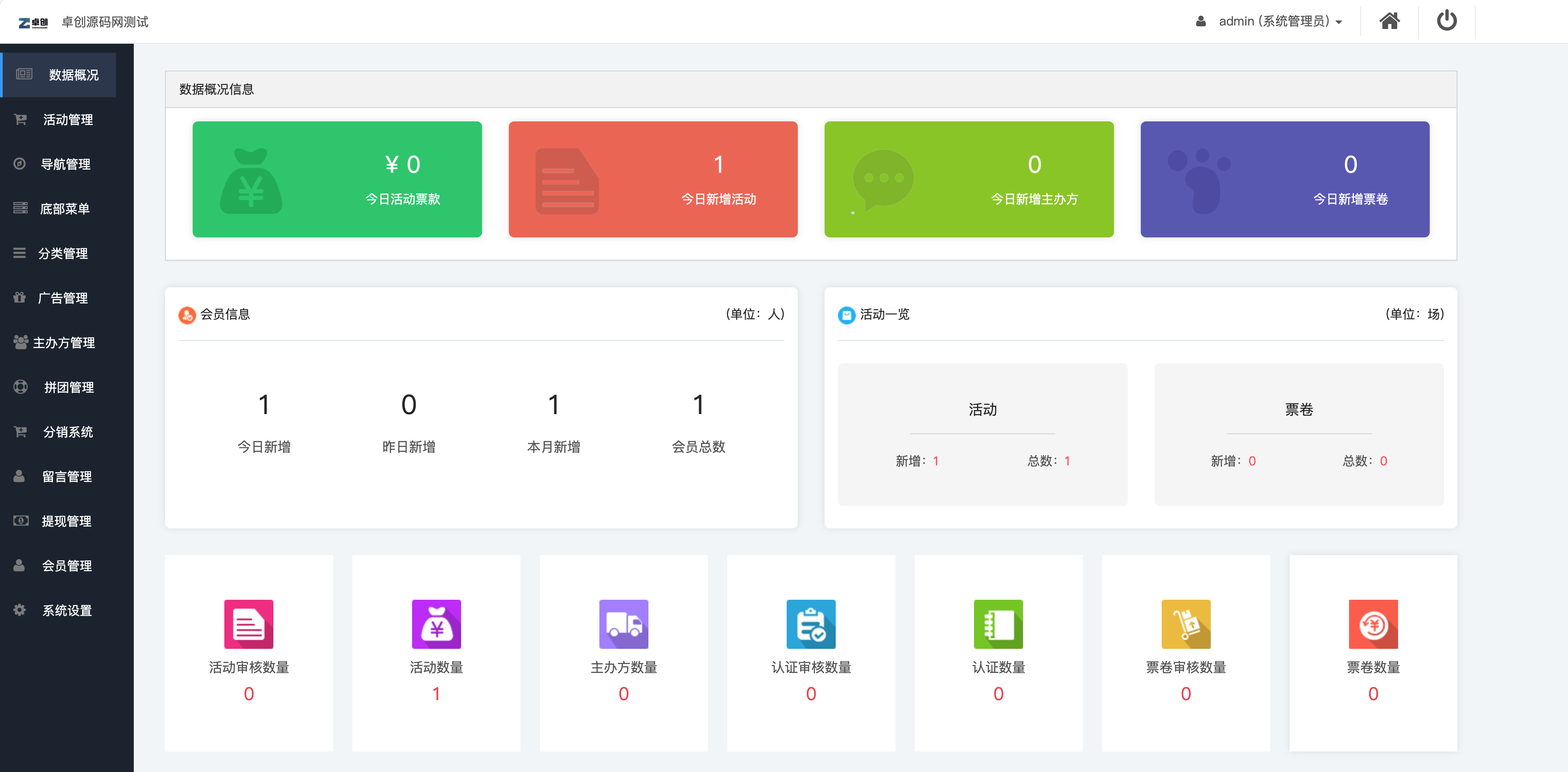Click the money bag icon on green card
Viewport: 1568px width, 772px height.
click(x=251, y=180)
